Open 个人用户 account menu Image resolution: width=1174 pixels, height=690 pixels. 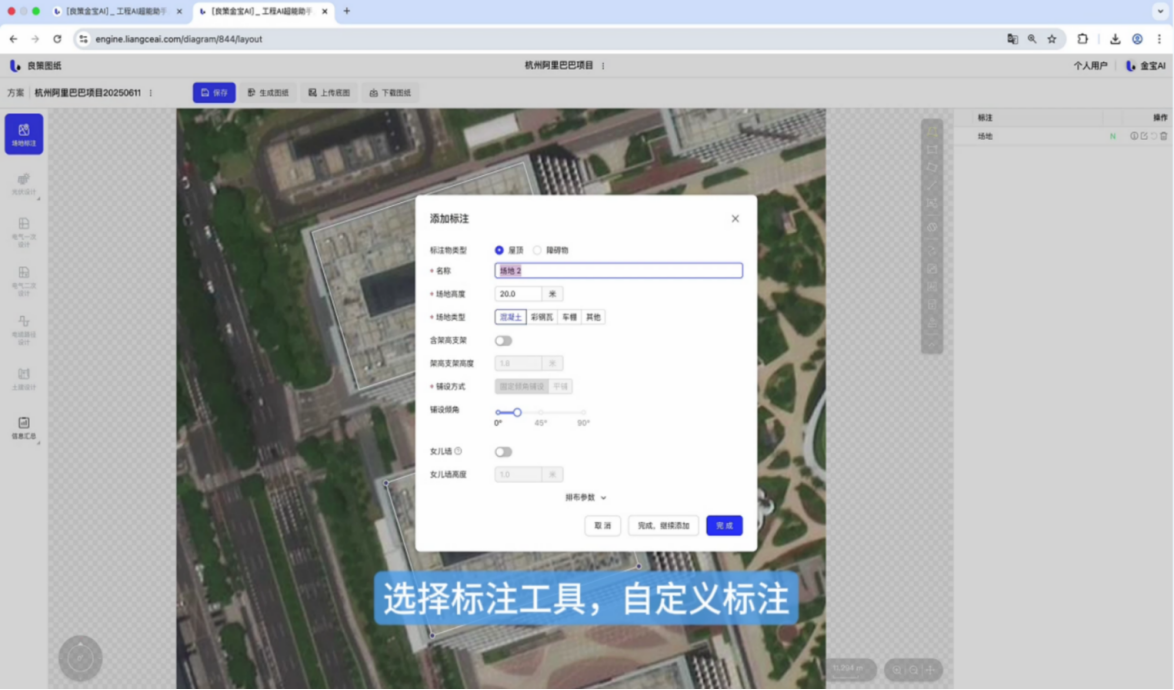(1090, 66)
